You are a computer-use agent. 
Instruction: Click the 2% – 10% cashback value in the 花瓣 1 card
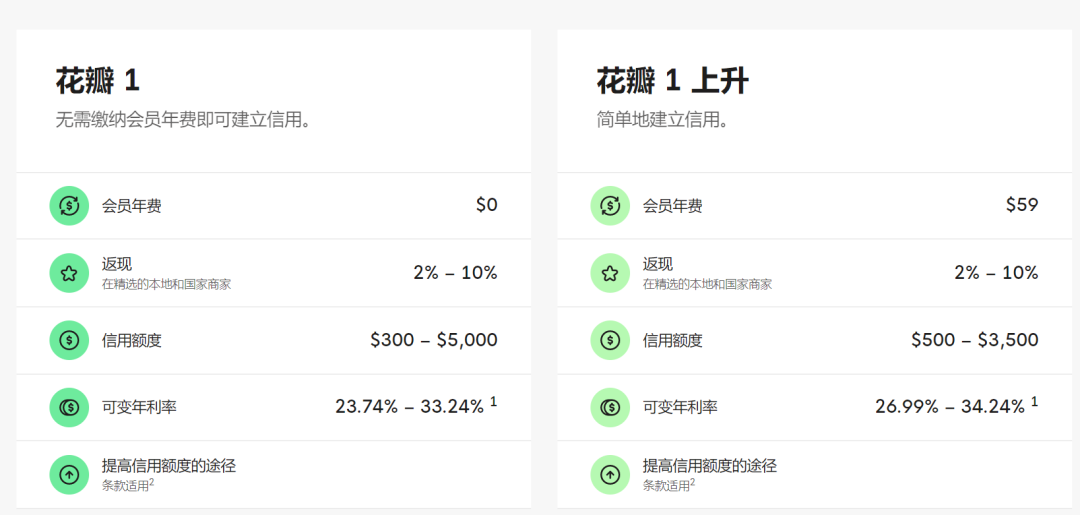coord(455,273)
